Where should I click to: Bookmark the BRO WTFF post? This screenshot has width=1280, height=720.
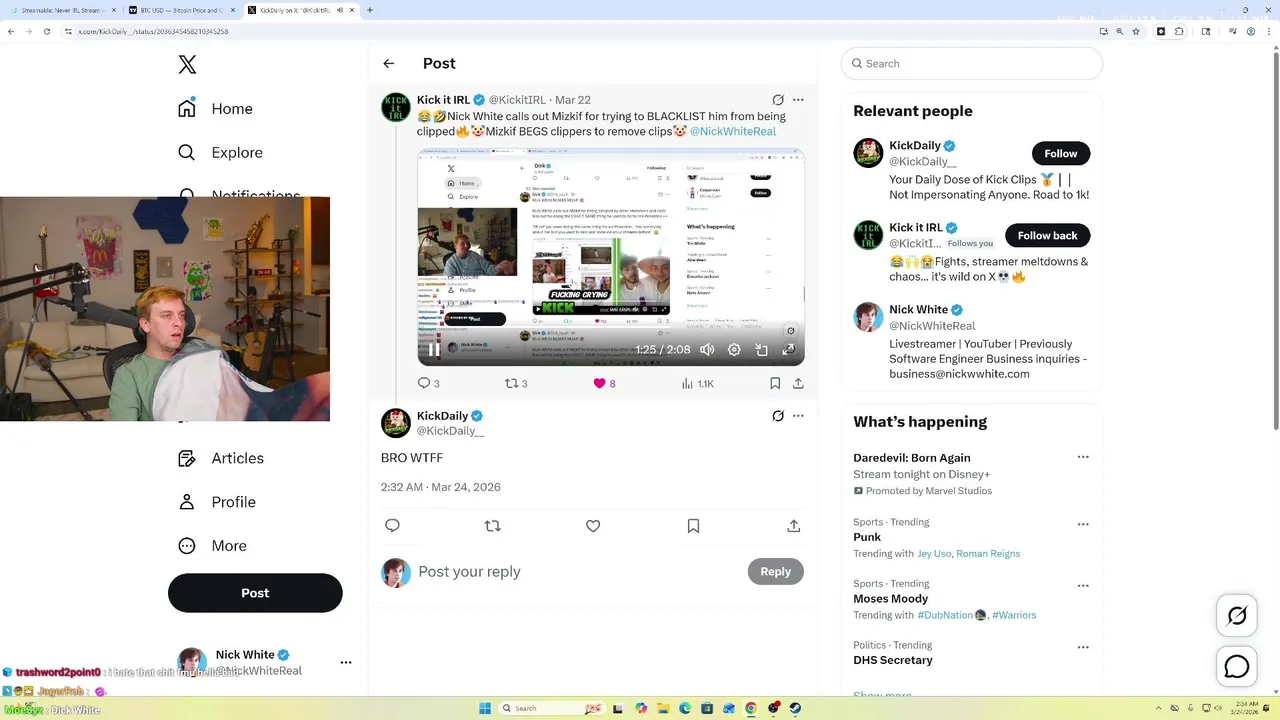tap(693, 526)
